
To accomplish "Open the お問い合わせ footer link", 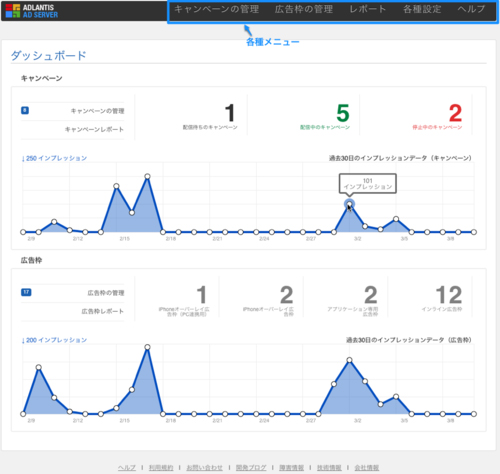I will [x=204, y=468].
